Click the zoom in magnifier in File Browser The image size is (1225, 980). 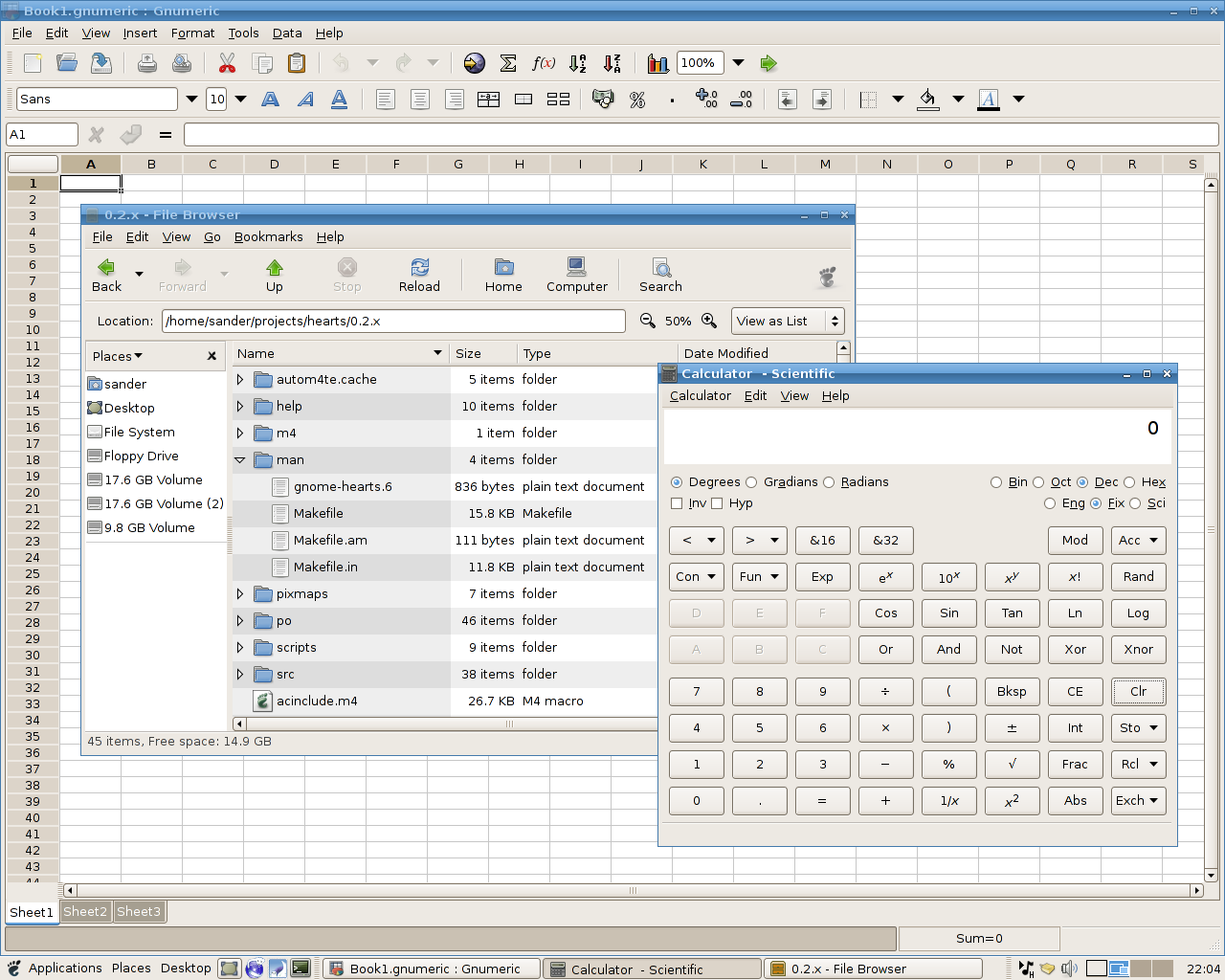click(x=709, y=321)
